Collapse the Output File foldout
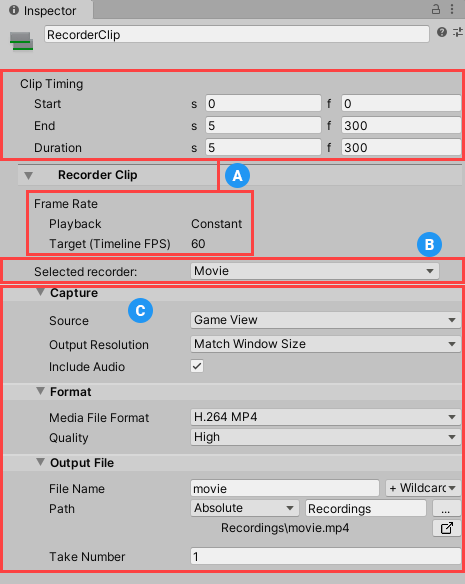 pos(40,462)
